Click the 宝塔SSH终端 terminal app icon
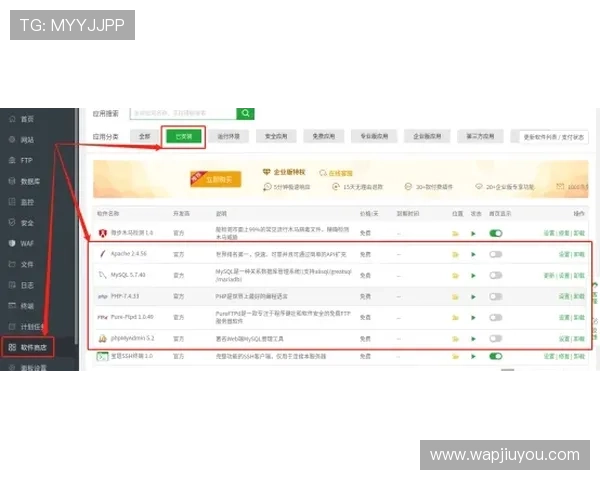 tap(102, 356)
